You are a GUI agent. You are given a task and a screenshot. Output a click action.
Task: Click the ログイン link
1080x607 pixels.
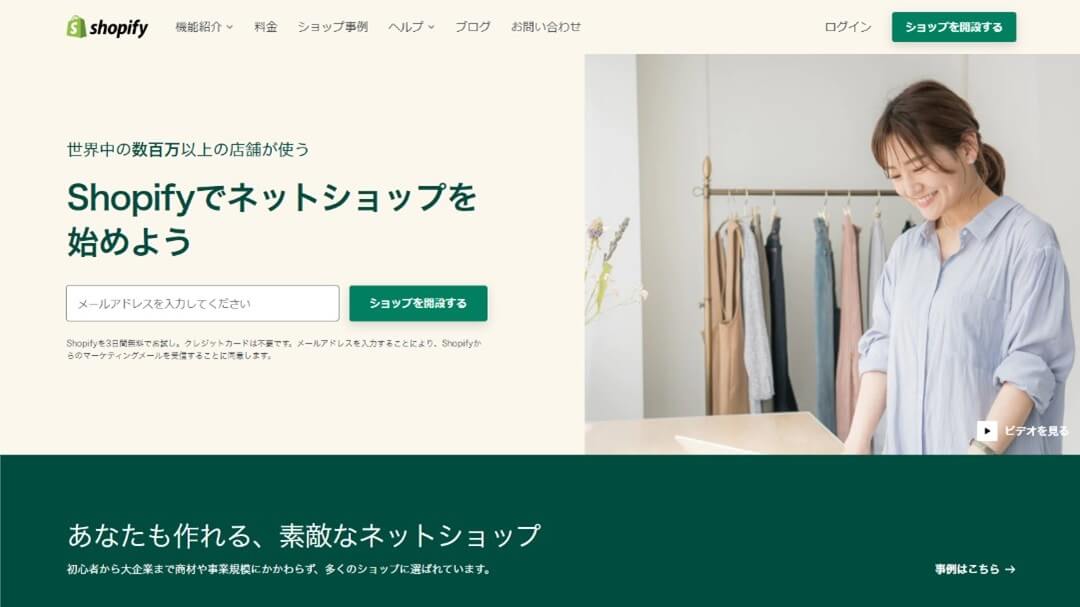tap(848, 27)
